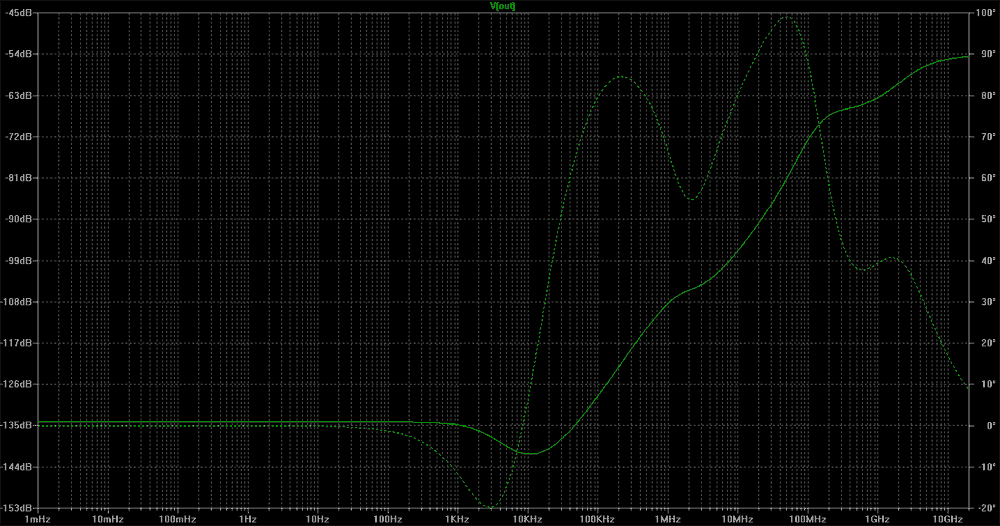Click the 90° phase axis label

(989, 54)
